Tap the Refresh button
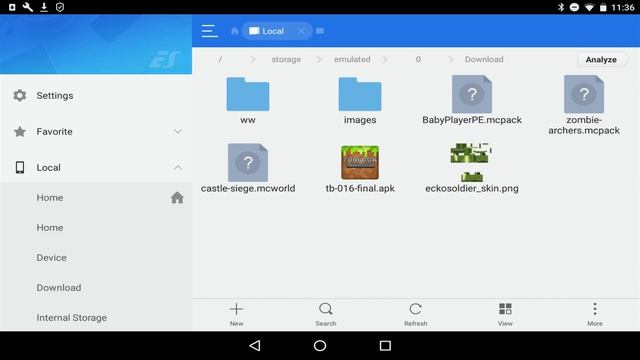 pyautogui.click(x=416, y=313)
